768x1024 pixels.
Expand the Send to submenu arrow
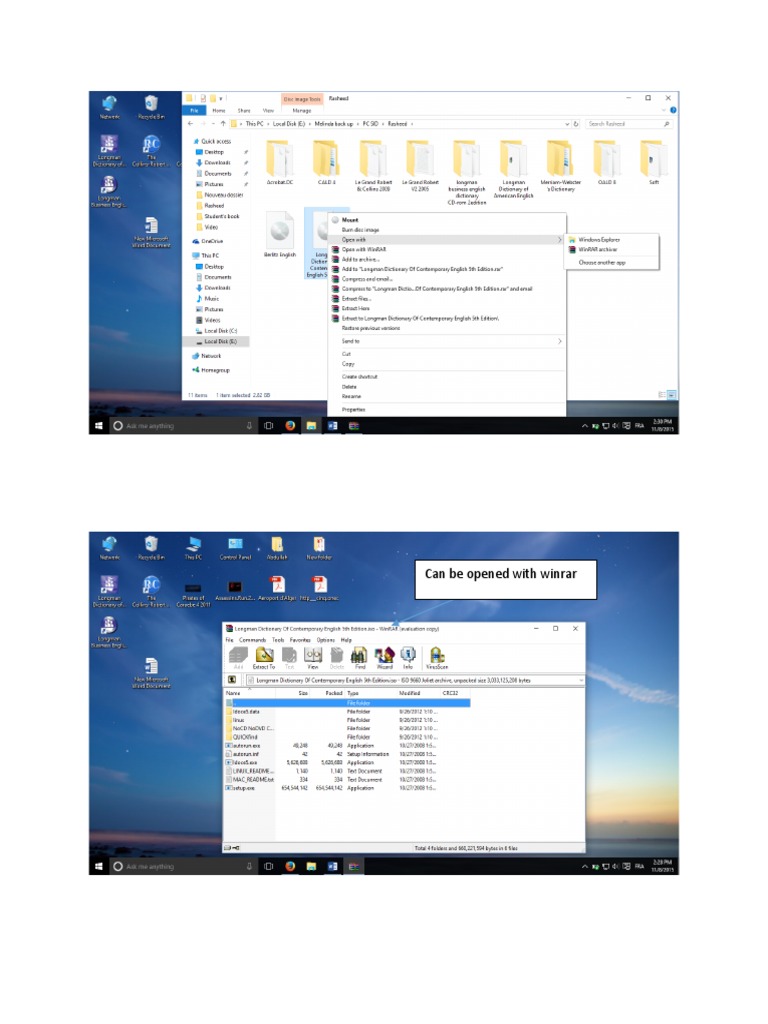pos(560,341)
